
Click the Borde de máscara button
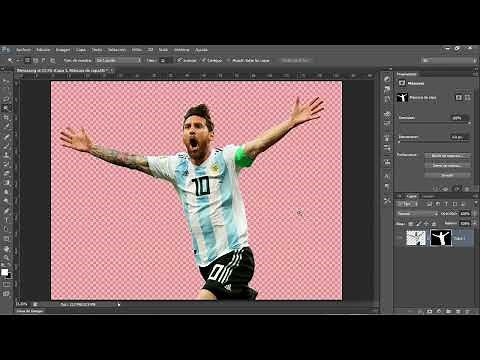(447, 156)
